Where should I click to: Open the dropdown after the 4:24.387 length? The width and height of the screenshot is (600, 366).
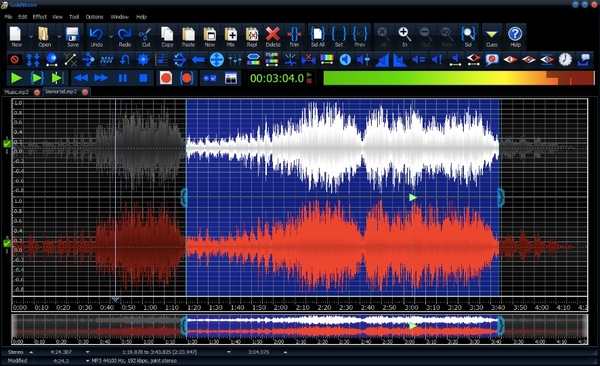(x=88, y=352)
